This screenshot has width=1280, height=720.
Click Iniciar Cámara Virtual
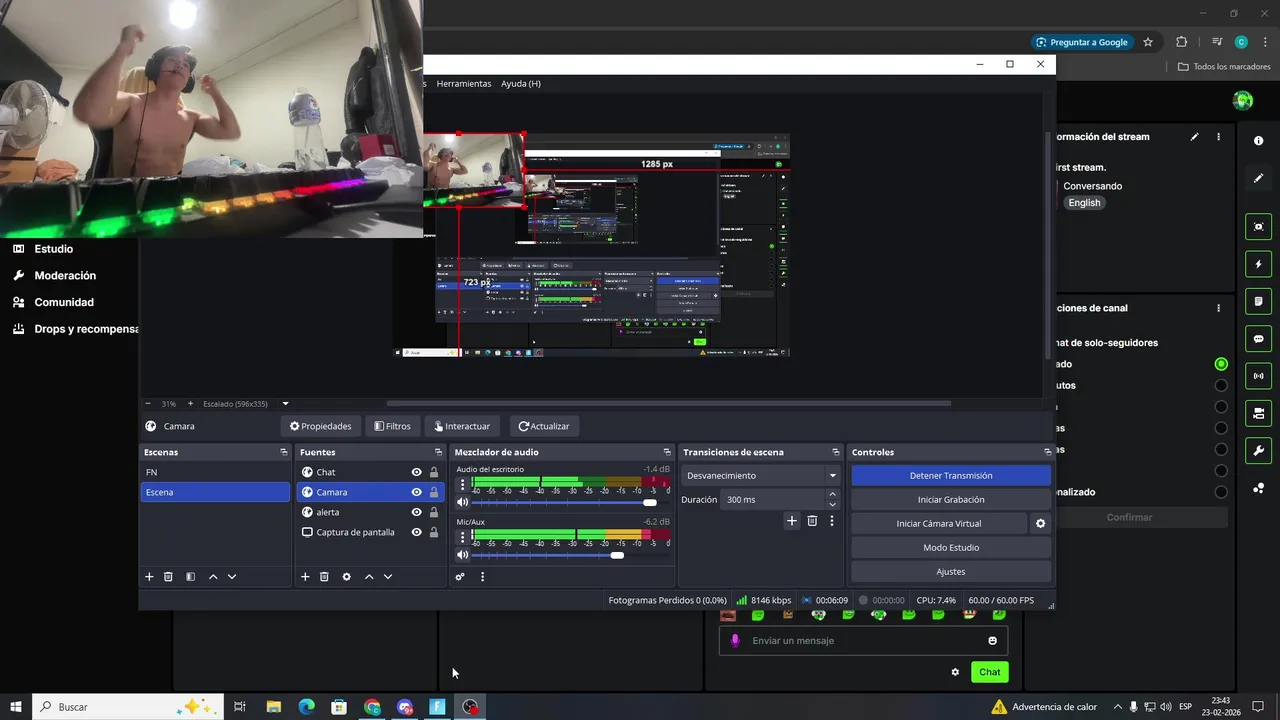tap(939, 524)
